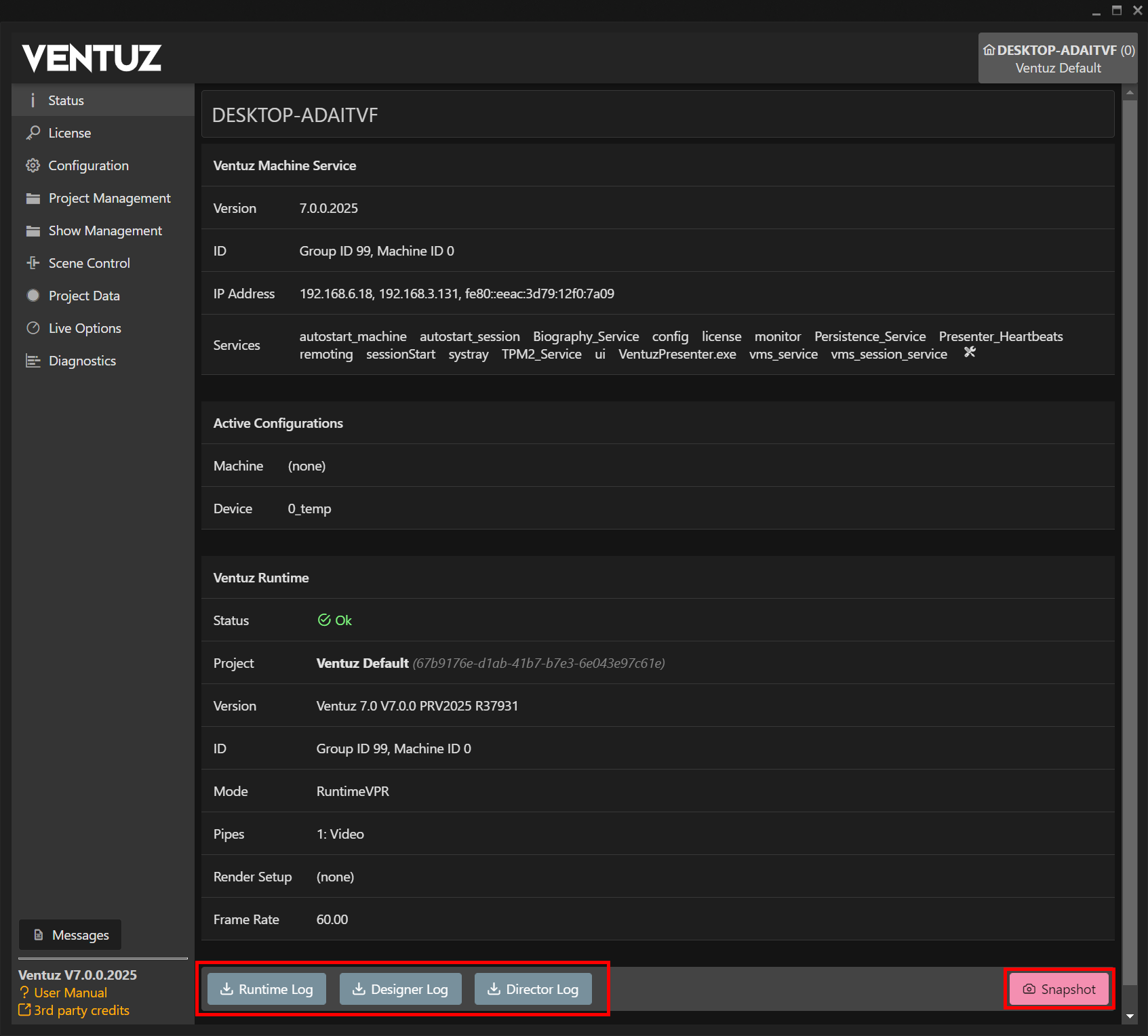Download the Designer Log
1148x1036 pixels.
tap(400, 989)
